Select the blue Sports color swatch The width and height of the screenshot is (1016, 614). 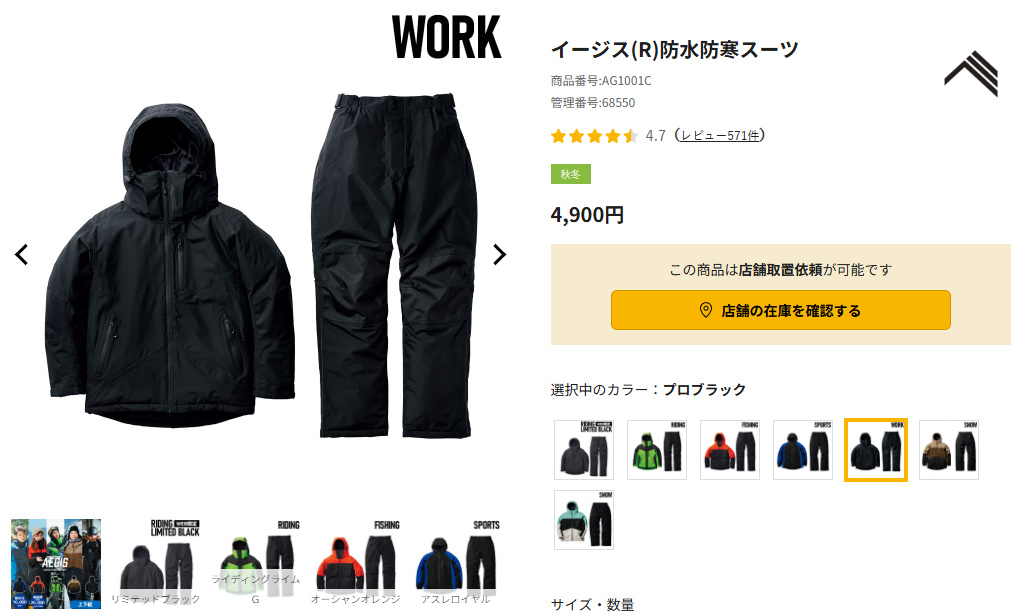click(803, 449)
